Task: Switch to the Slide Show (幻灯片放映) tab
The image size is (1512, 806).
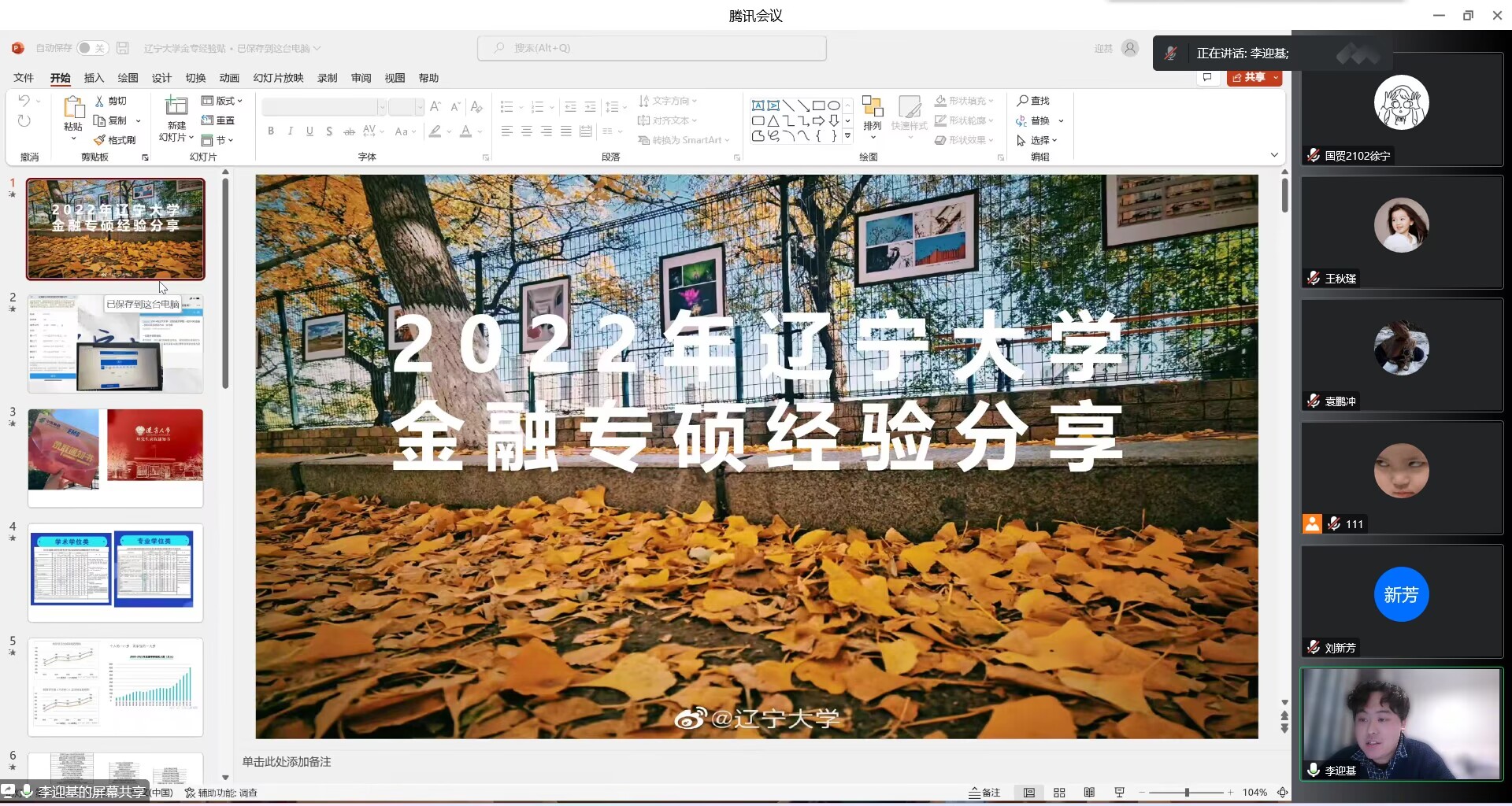Action: click(x=278, y=78)
